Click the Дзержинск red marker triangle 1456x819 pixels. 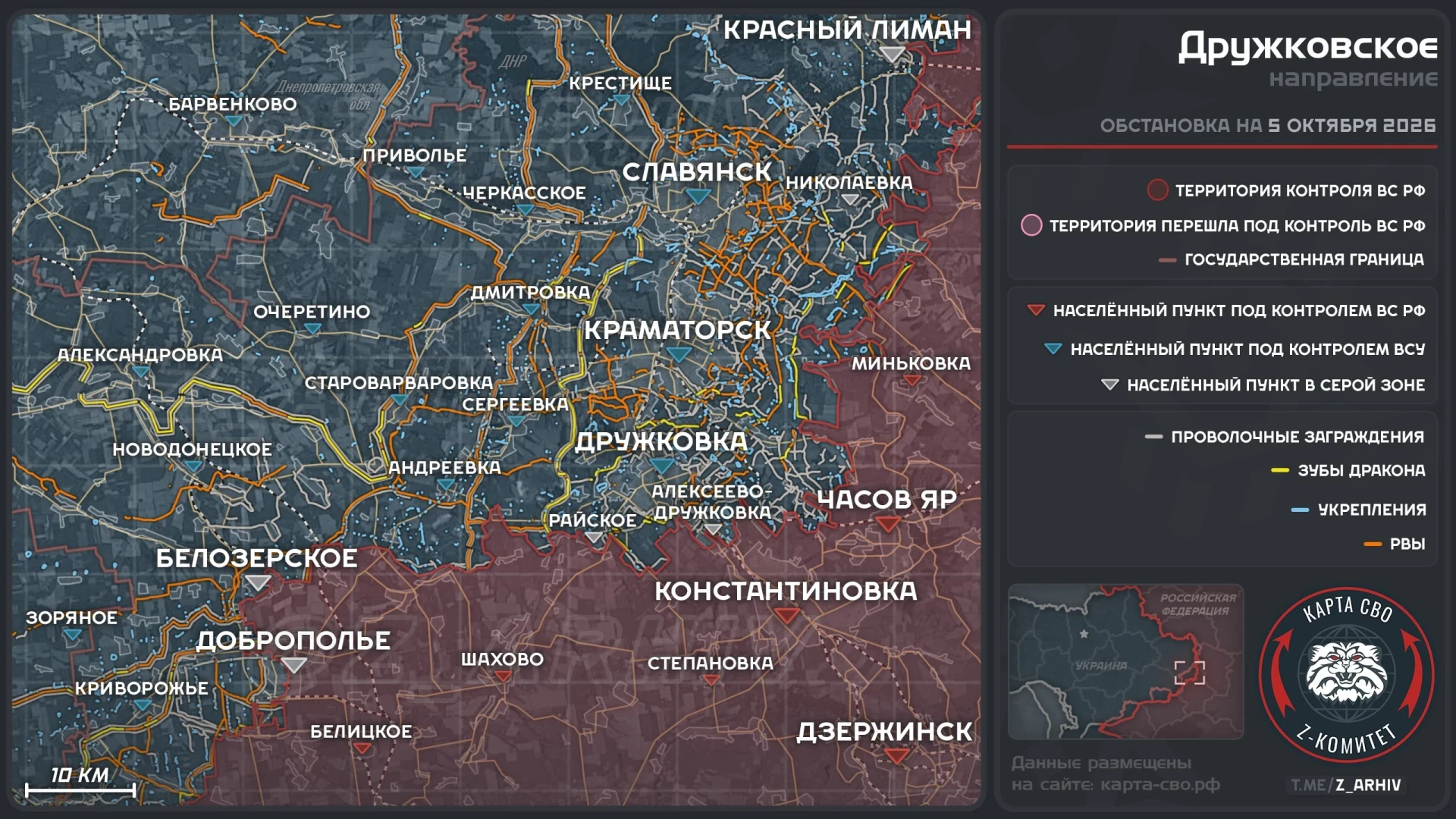[897, 756]
